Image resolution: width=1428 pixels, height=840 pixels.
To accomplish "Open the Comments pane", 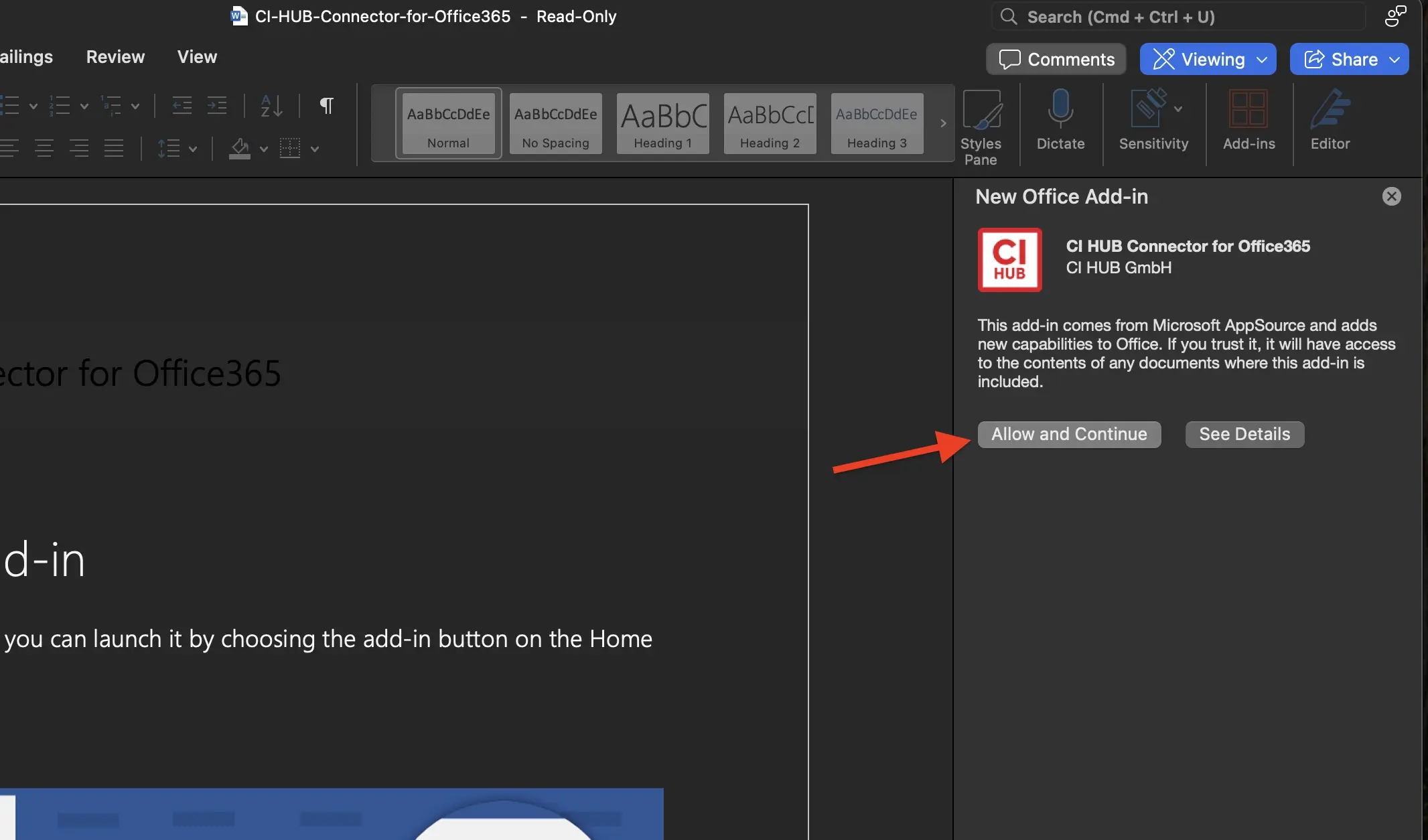I will (x=1056, y=59).
